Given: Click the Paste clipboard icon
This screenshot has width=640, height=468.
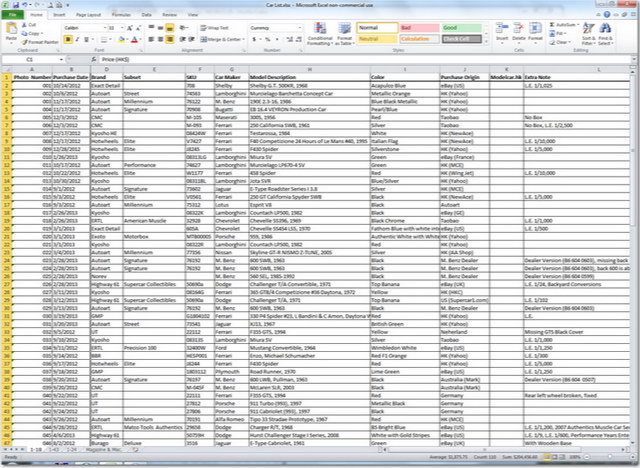Looking at the screenshot, I should (11, 29).
